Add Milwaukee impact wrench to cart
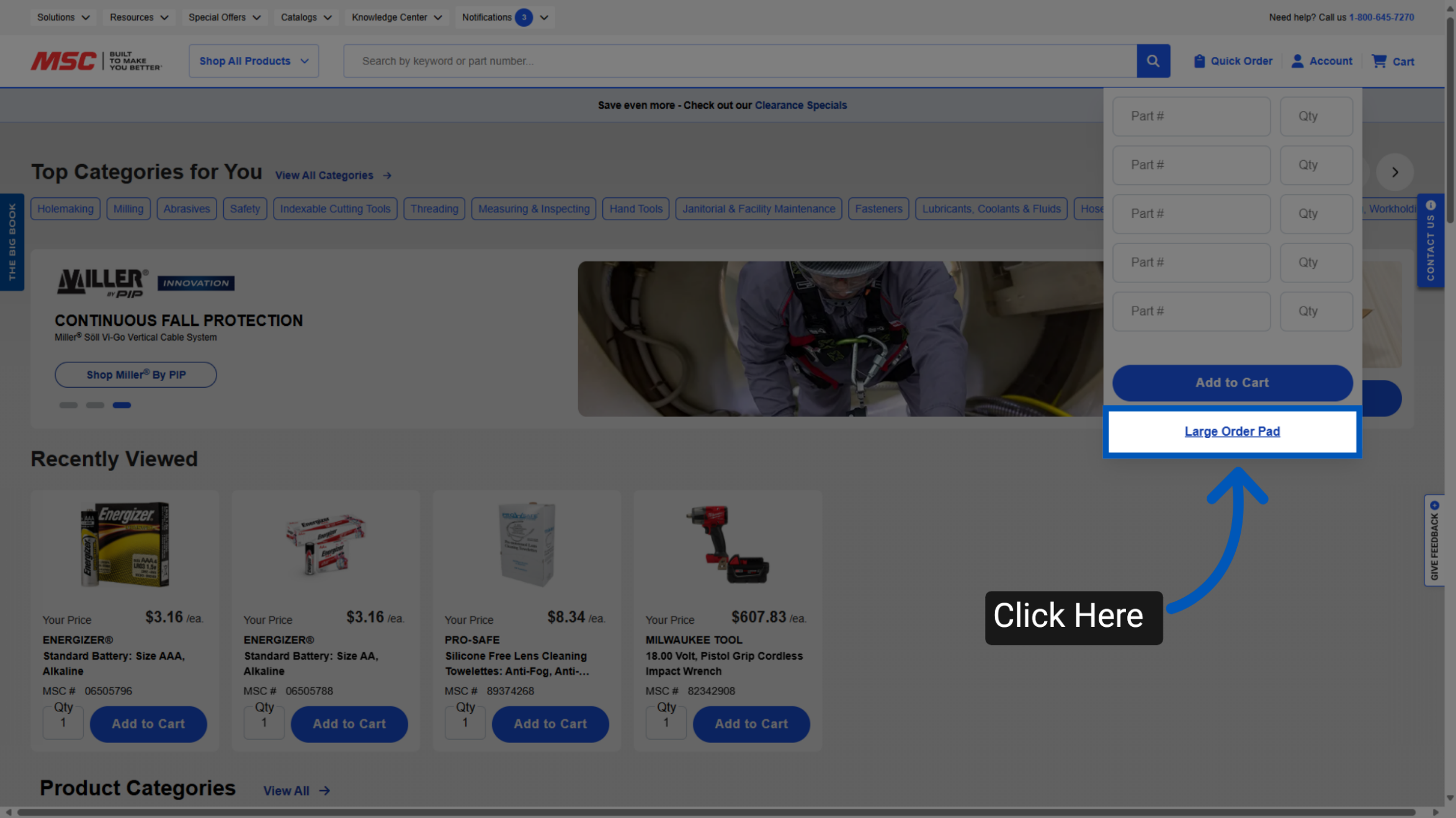 [x=751, y=724]
